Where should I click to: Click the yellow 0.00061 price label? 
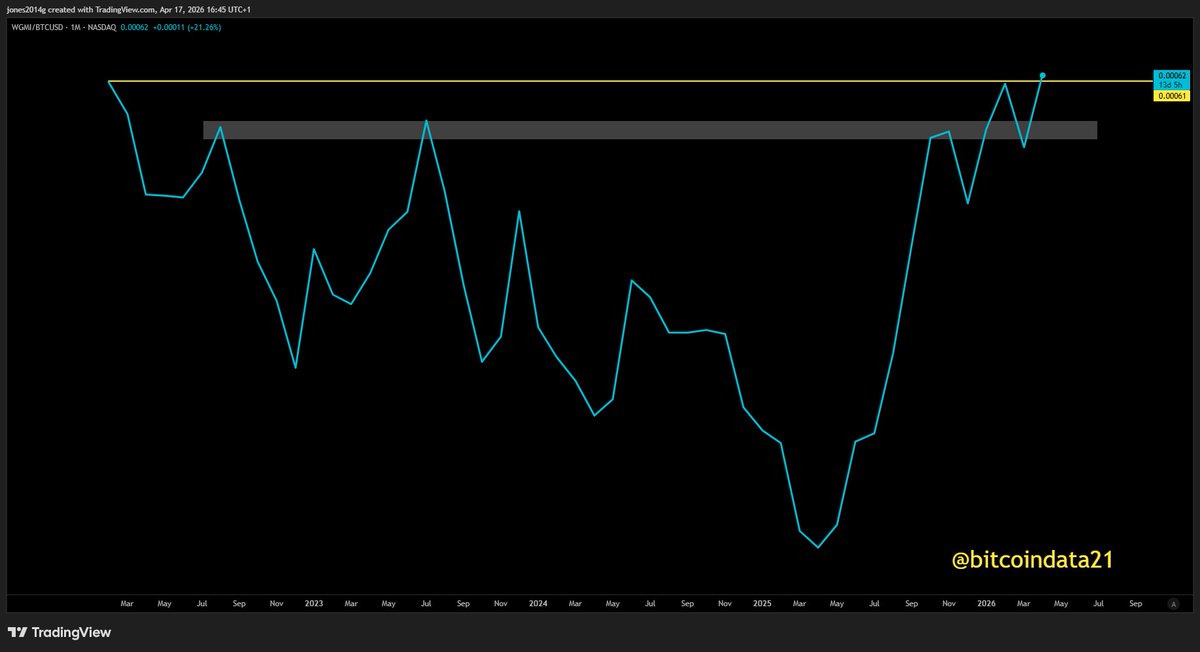[x=1169, y=95]
